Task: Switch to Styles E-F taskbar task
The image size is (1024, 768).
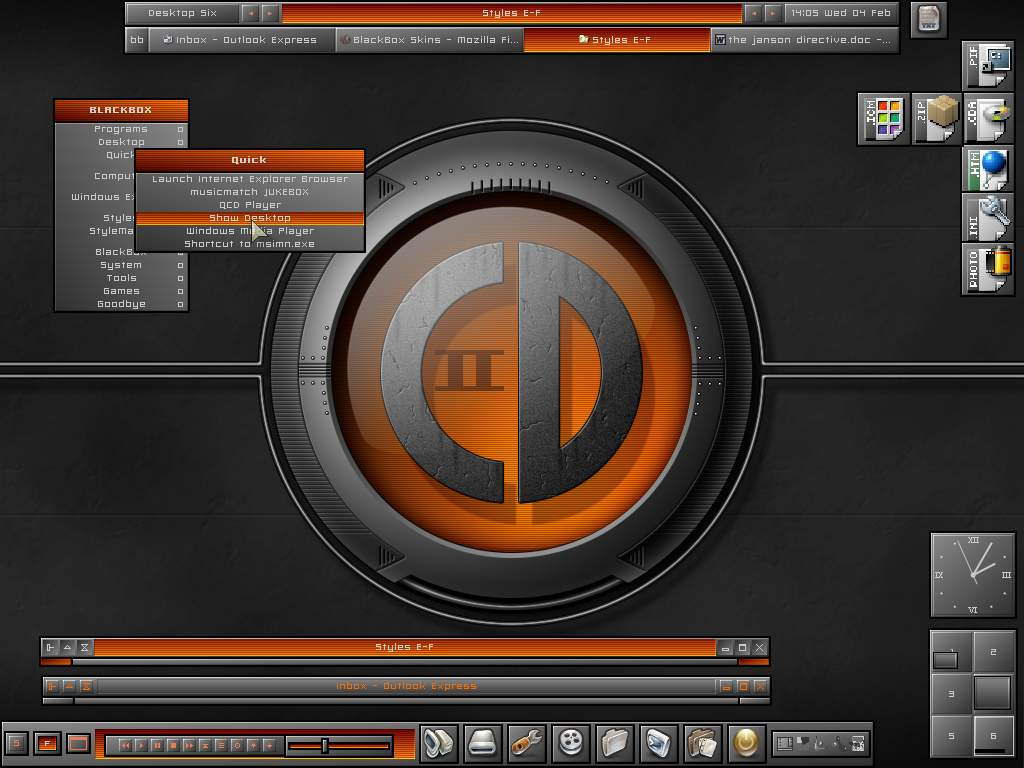Action: point(616,40)
